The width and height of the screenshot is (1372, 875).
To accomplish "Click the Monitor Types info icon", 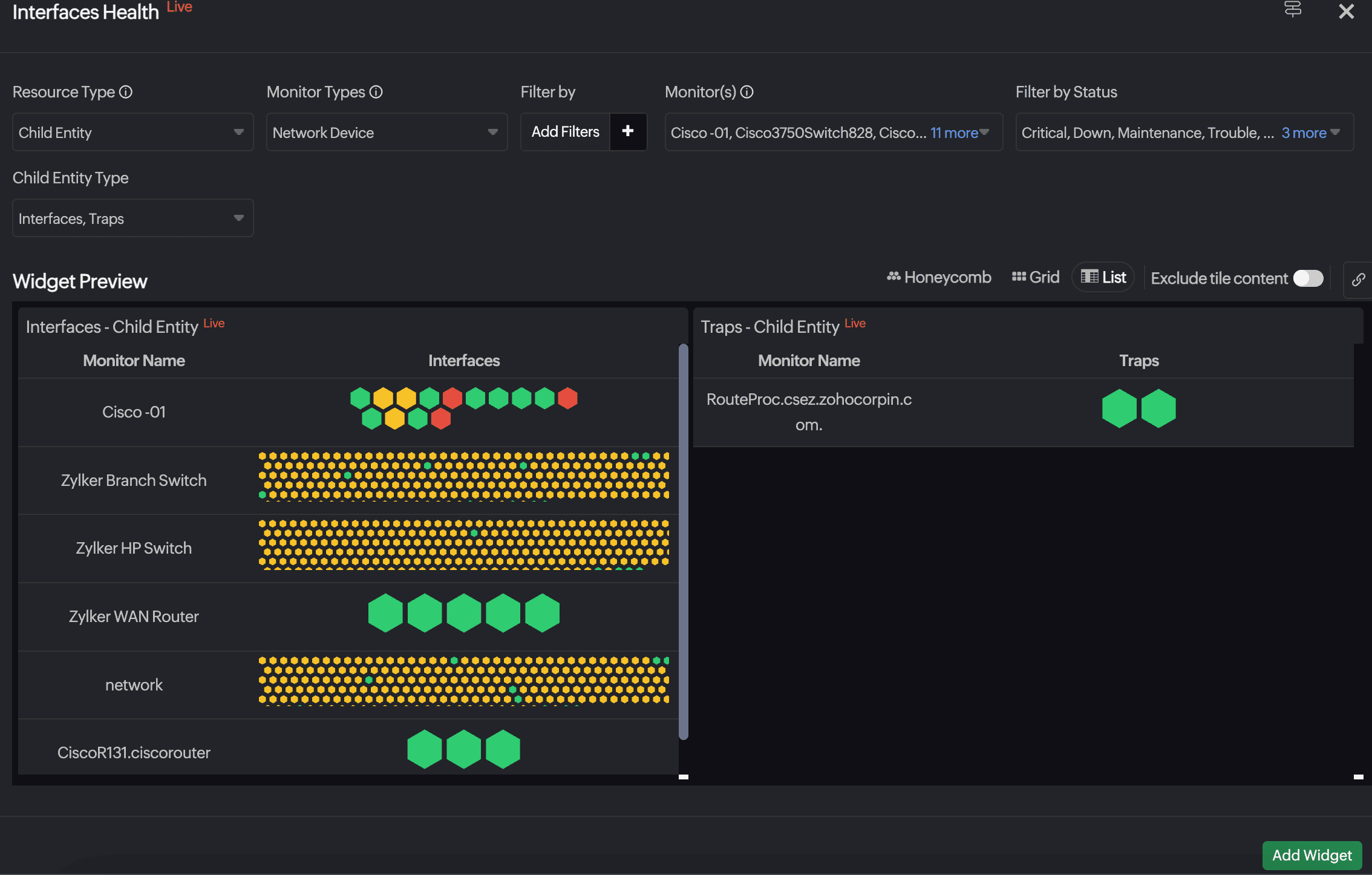I will (376, 92).
